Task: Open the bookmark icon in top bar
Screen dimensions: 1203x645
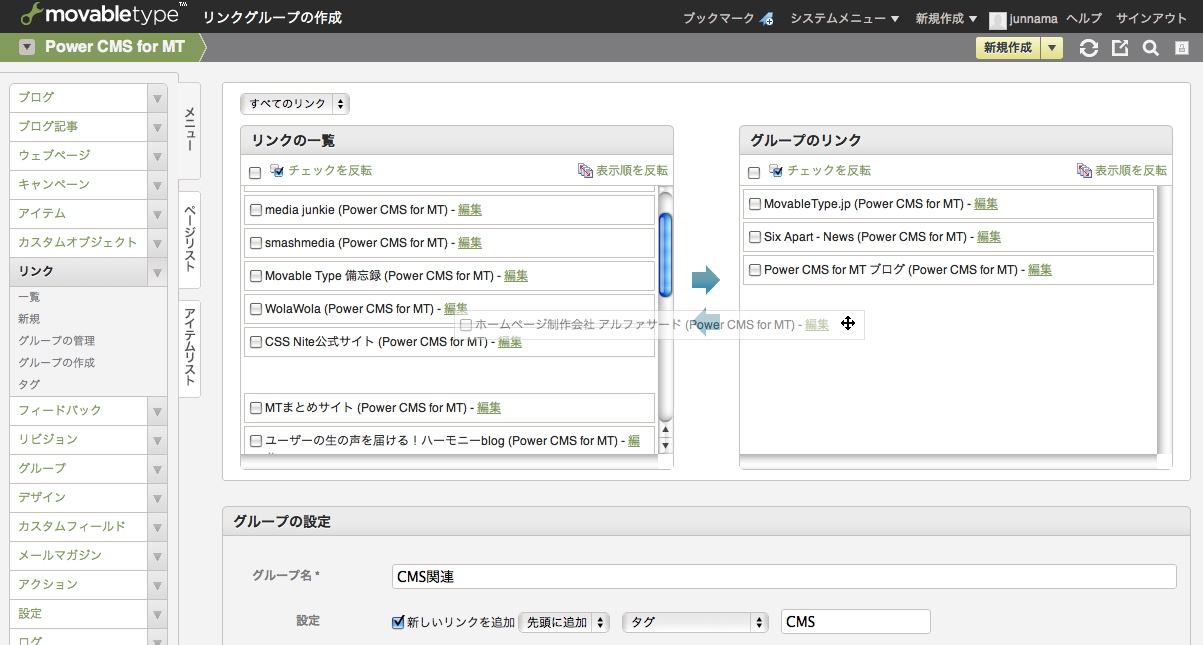Action: [767, 19]
